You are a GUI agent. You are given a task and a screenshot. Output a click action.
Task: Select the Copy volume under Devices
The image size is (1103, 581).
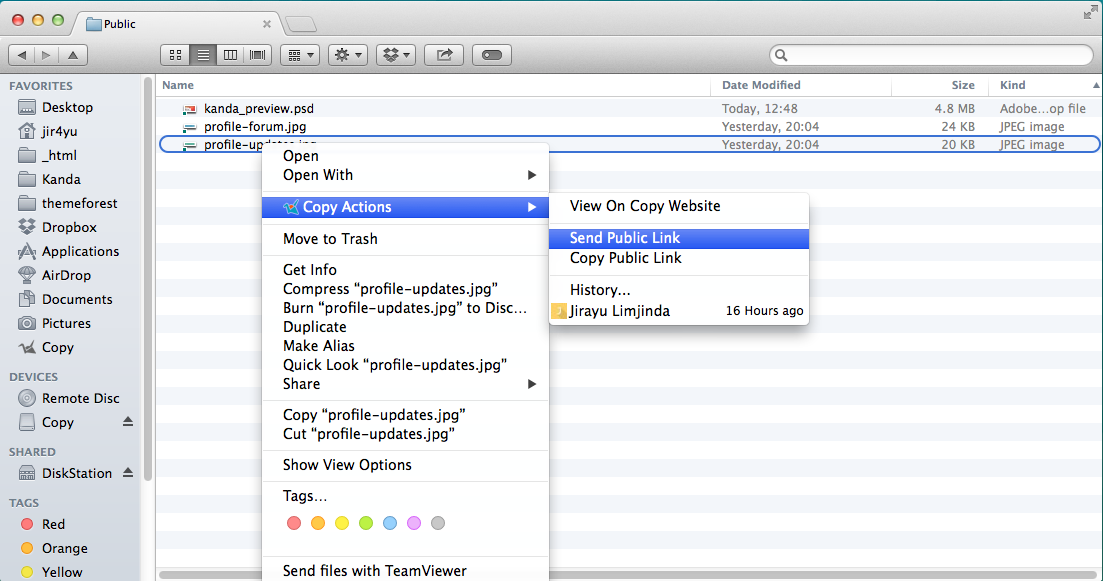pyautogui.click(x=58, y=422)
